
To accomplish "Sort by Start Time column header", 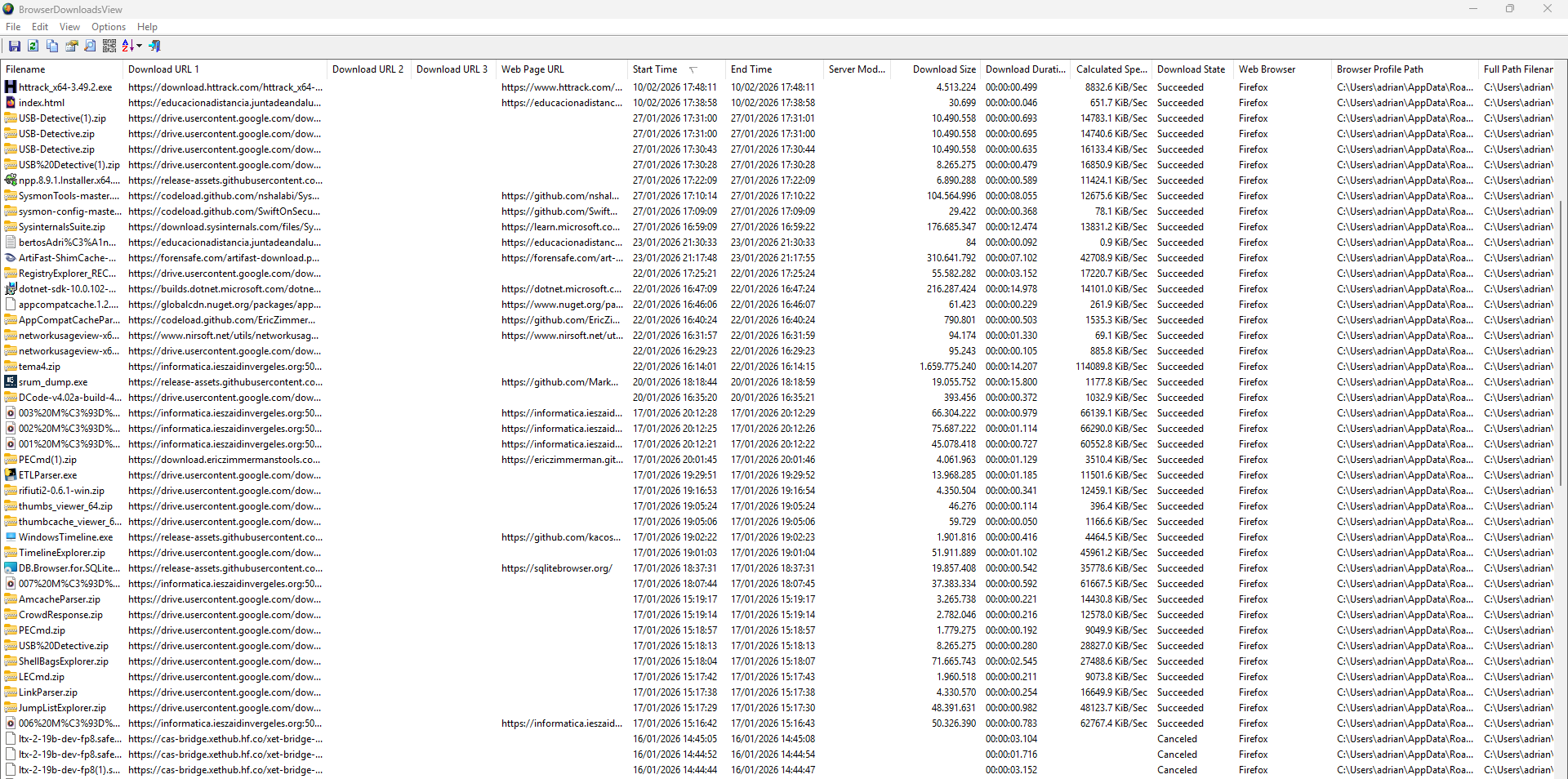I will click(x=655, y=69).
